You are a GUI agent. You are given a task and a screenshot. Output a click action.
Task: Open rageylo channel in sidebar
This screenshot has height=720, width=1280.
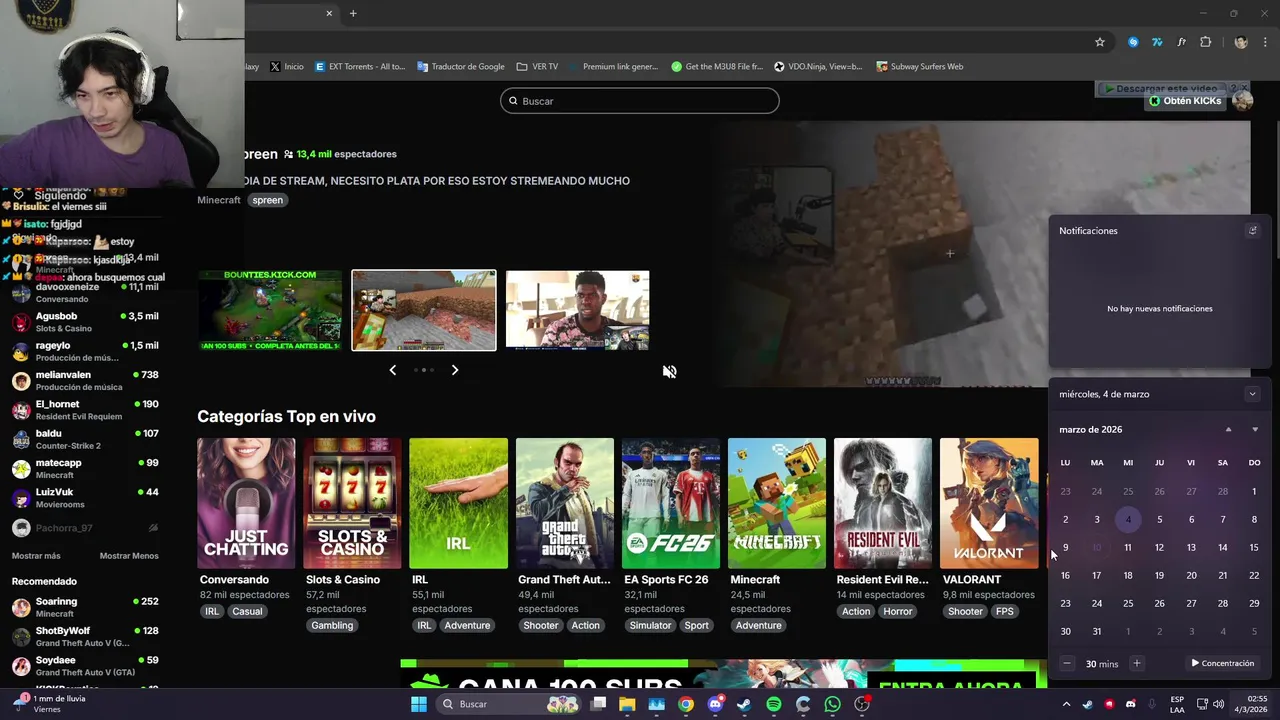85,351
